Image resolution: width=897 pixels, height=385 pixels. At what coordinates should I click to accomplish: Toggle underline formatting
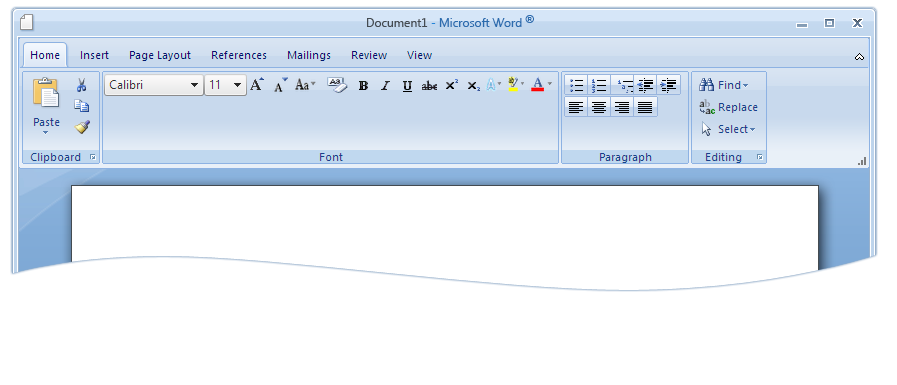(x=407, y=86)
